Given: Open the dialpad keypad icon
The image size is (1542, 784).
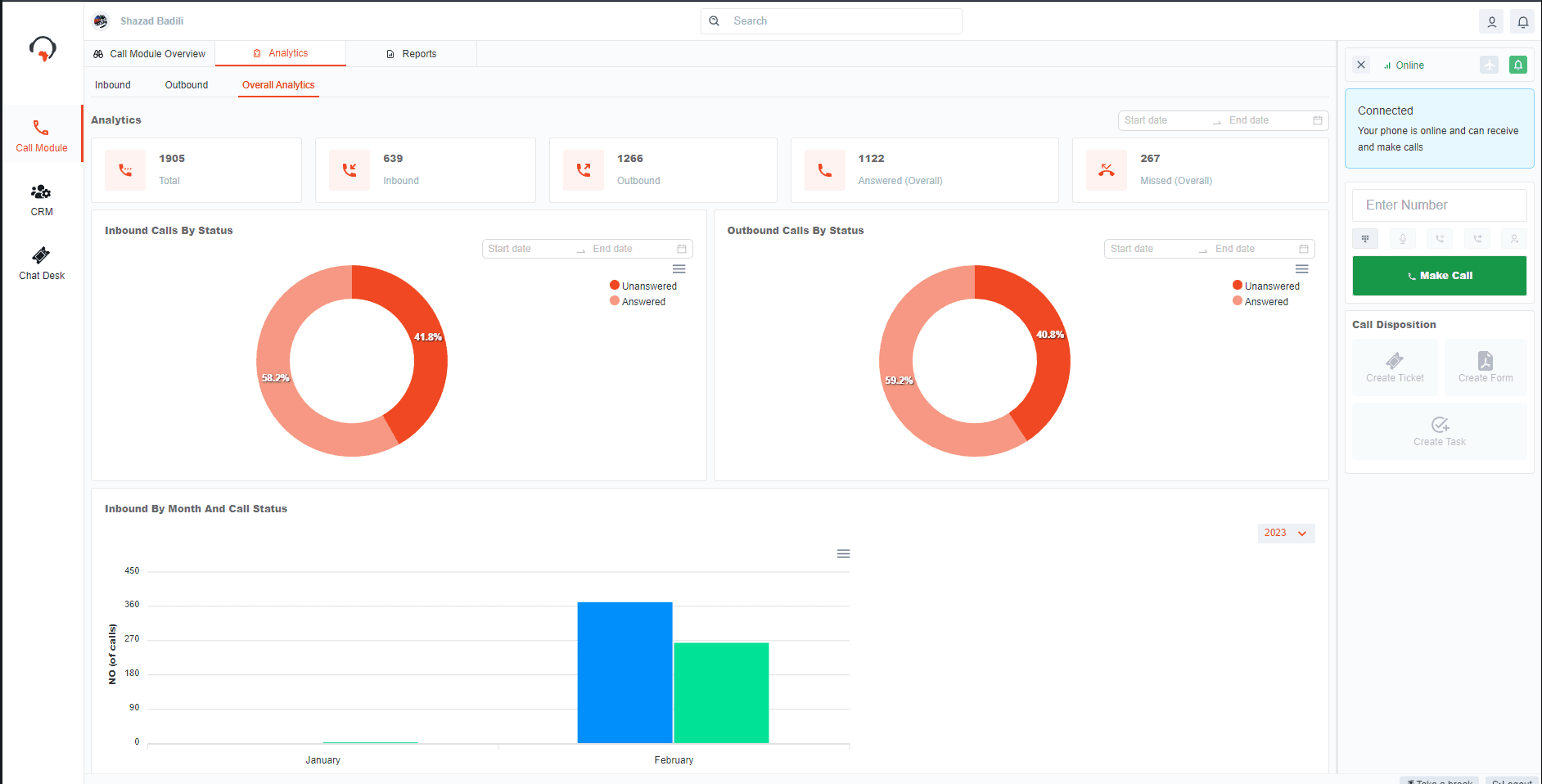Looking at the screenshot, I should [x=1365, y=239].
